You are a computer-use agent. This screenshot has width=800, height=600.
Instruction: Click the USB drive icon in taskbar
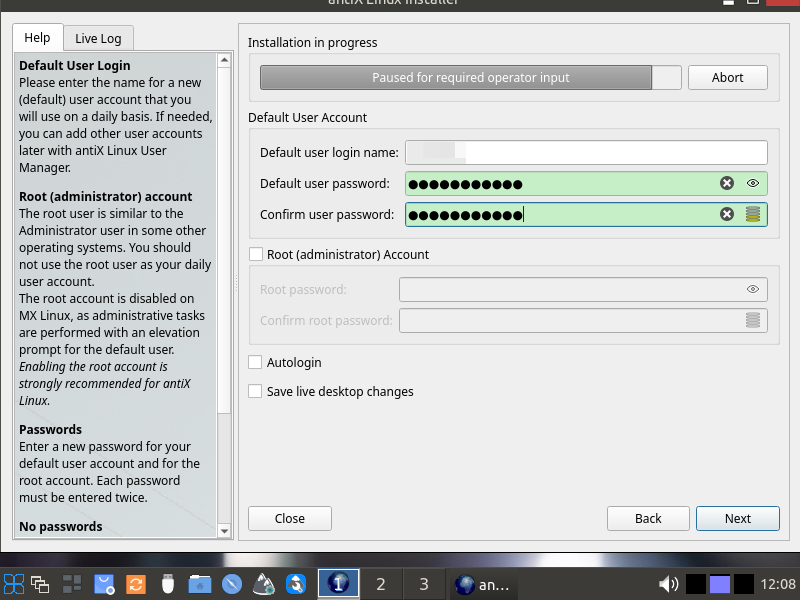click(168, 584)
